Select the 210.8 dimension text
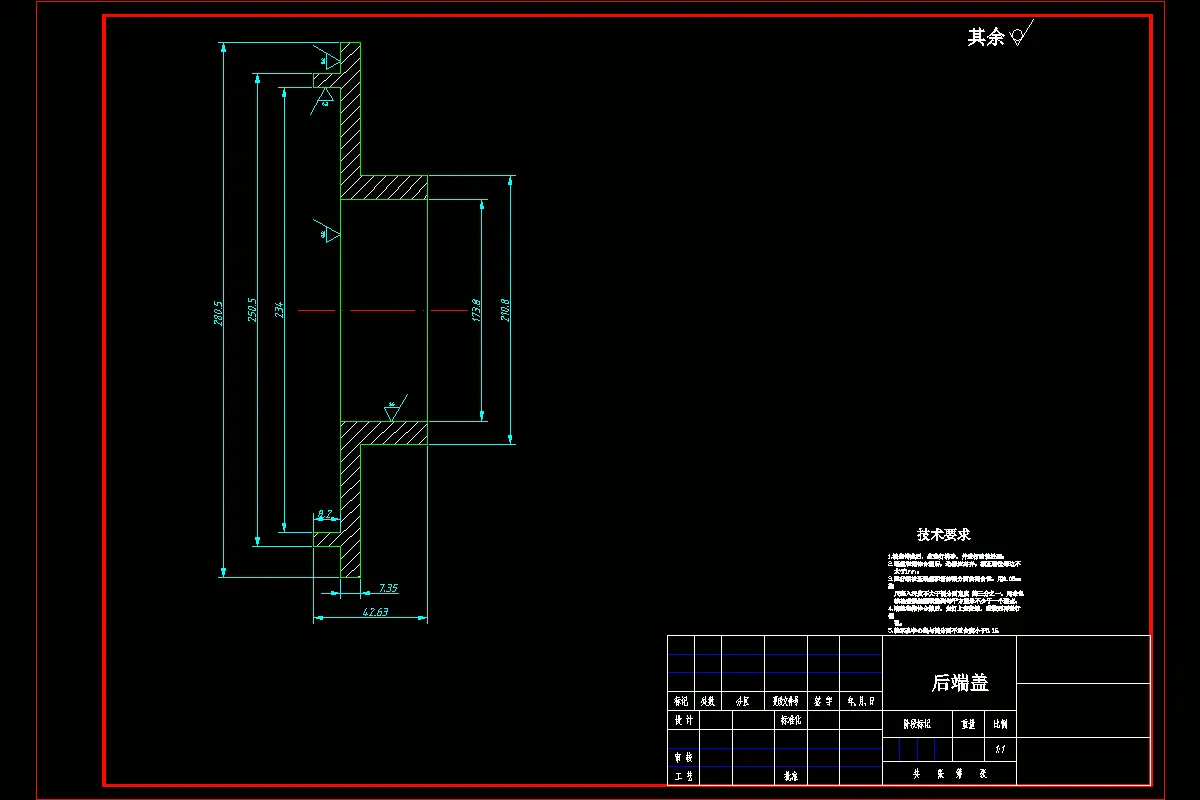Viewport: 1200px width, 800px height. point(505,310)
